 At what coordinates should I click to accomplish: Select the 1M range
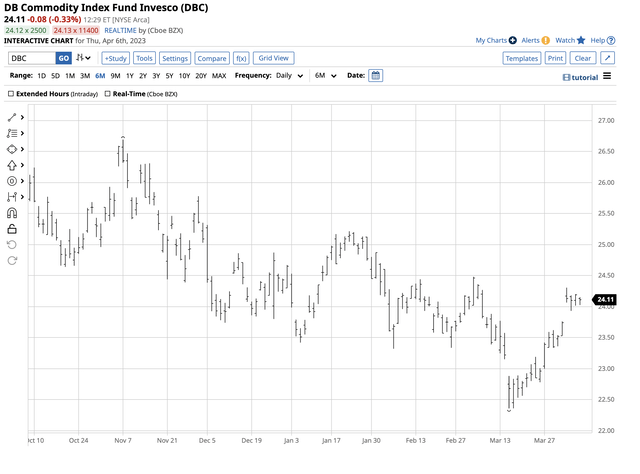[x=70, y=76]
